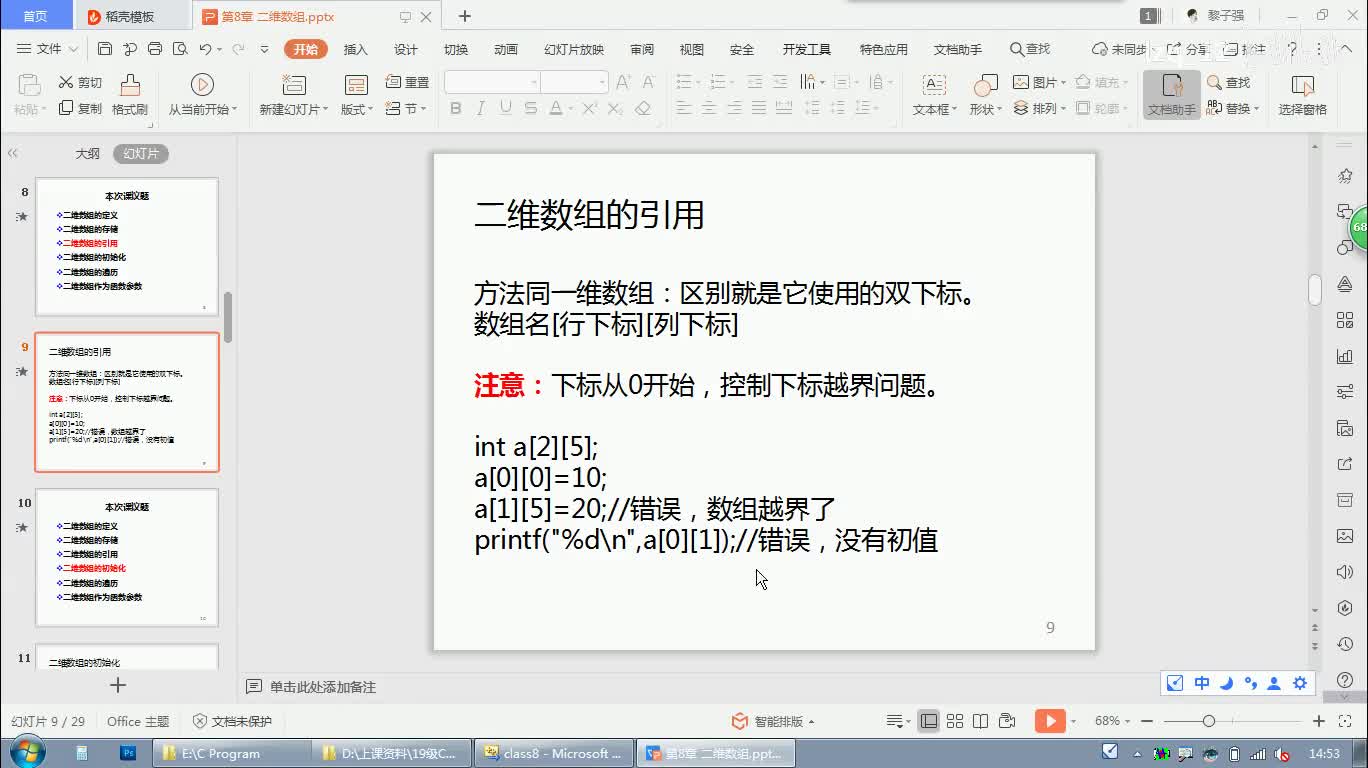Click the Text Box (文本框) icon
1368x768 pixels.
tap(933, 86)
